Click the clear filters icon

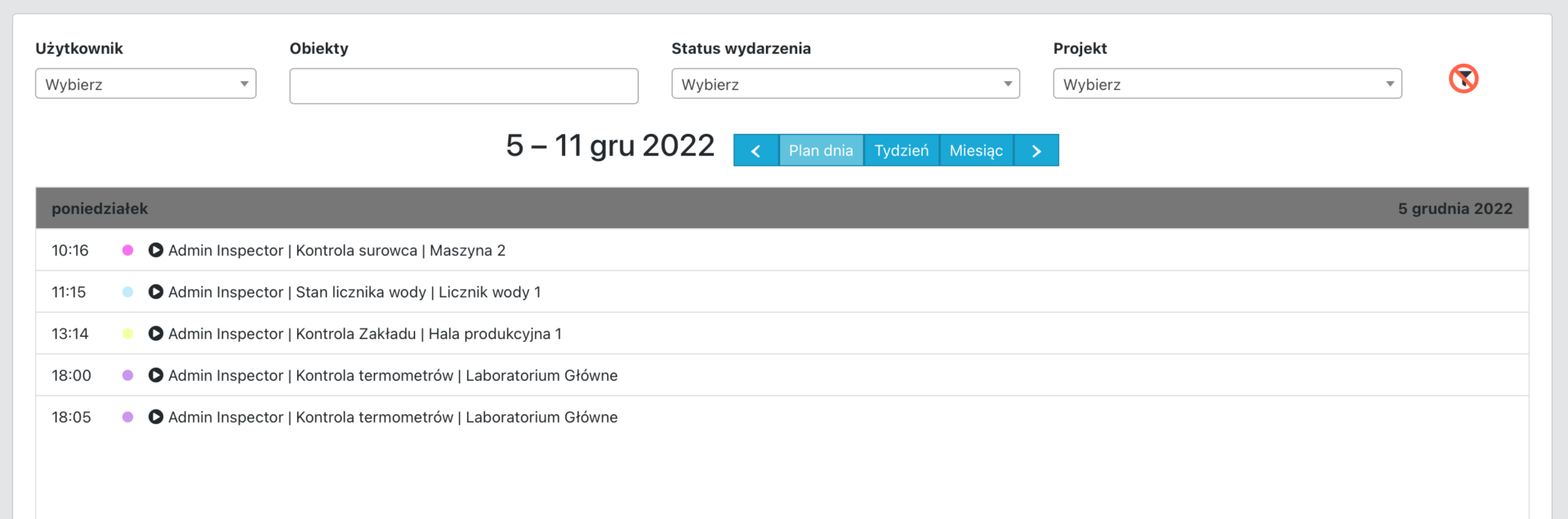pos(1463,78)
